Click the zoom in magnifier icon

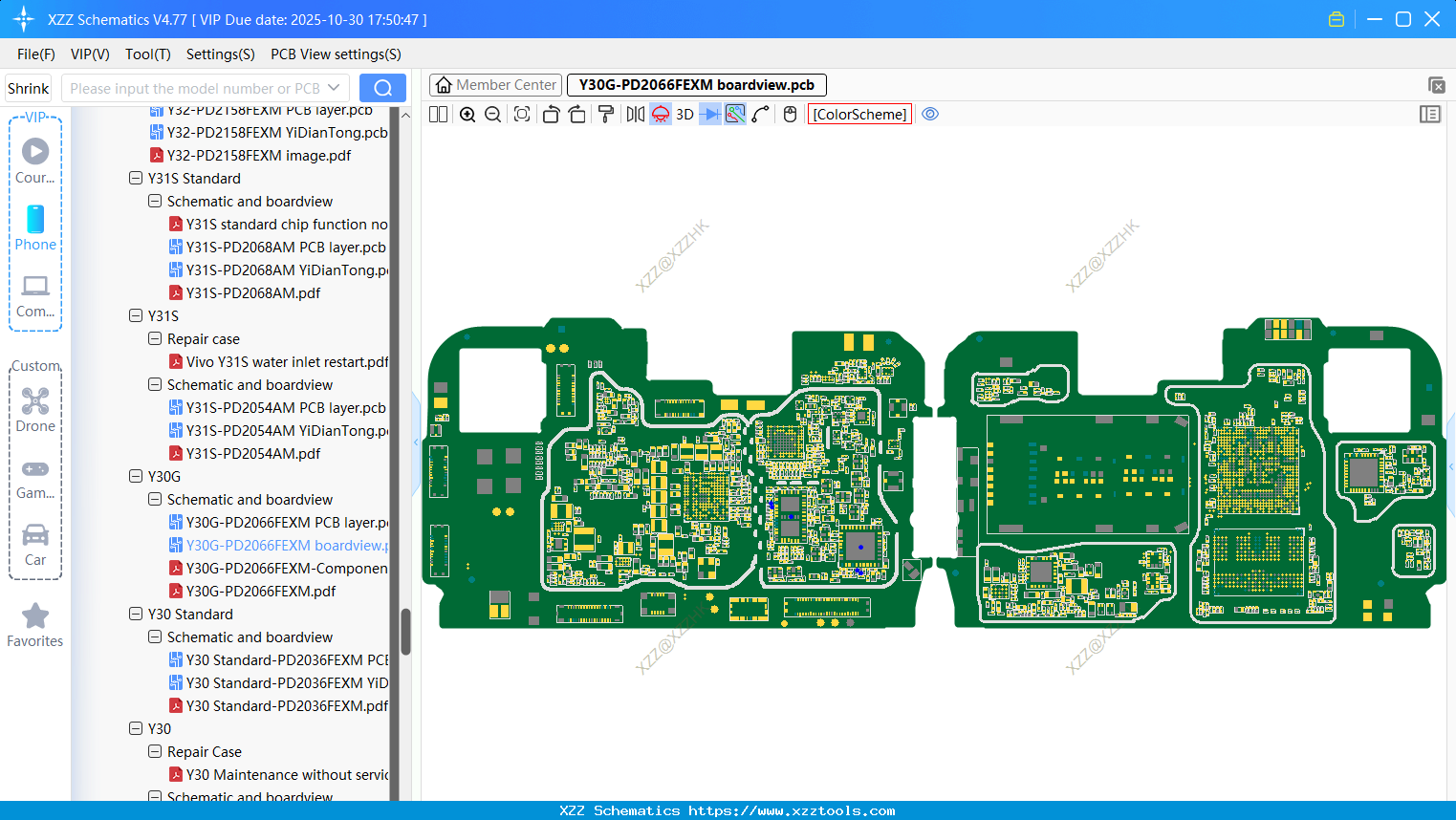(467, 115)
